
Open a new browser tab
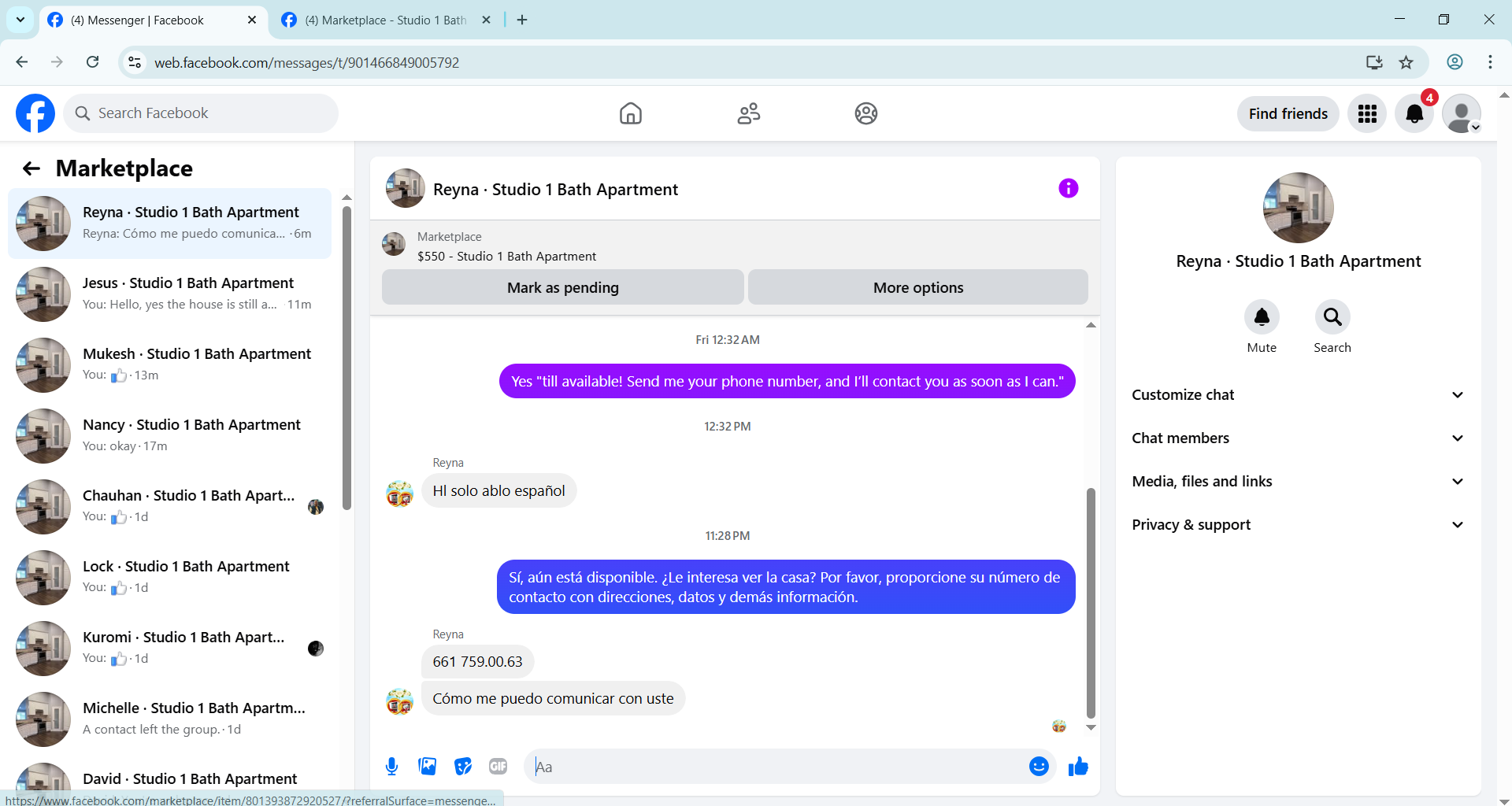pos(522,20)
